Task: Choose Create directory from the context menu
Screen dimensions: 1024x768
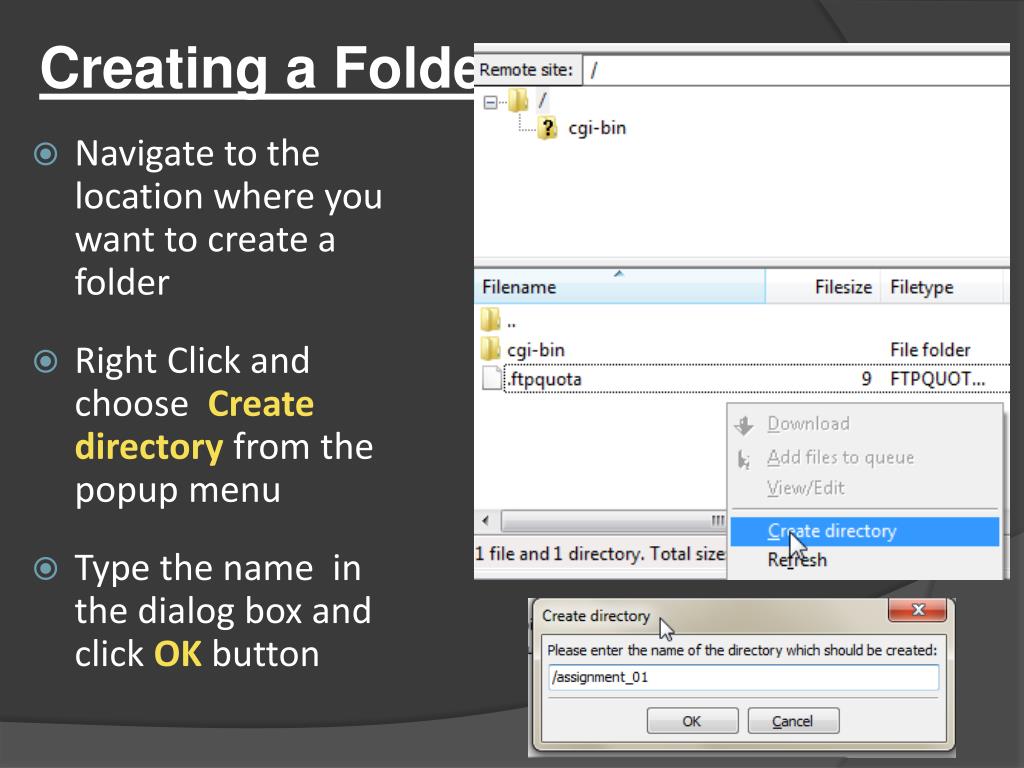Action: click(x=865, y=531)
